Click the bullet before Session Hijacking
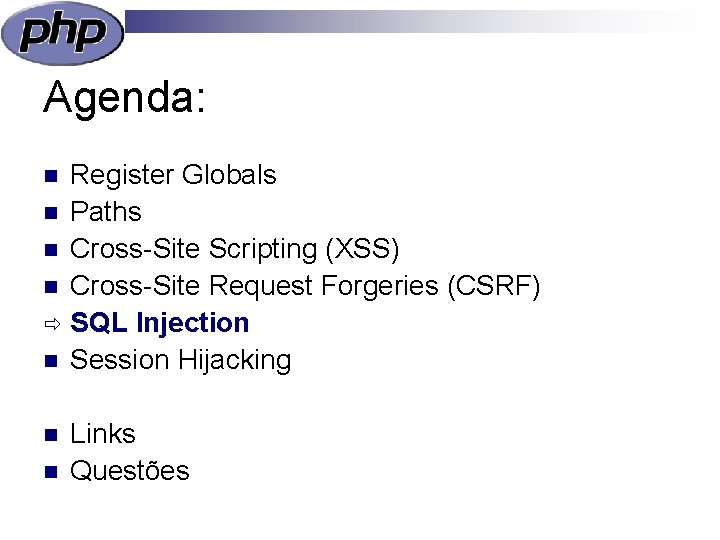720x540 pixels. (x=51, y=361)
